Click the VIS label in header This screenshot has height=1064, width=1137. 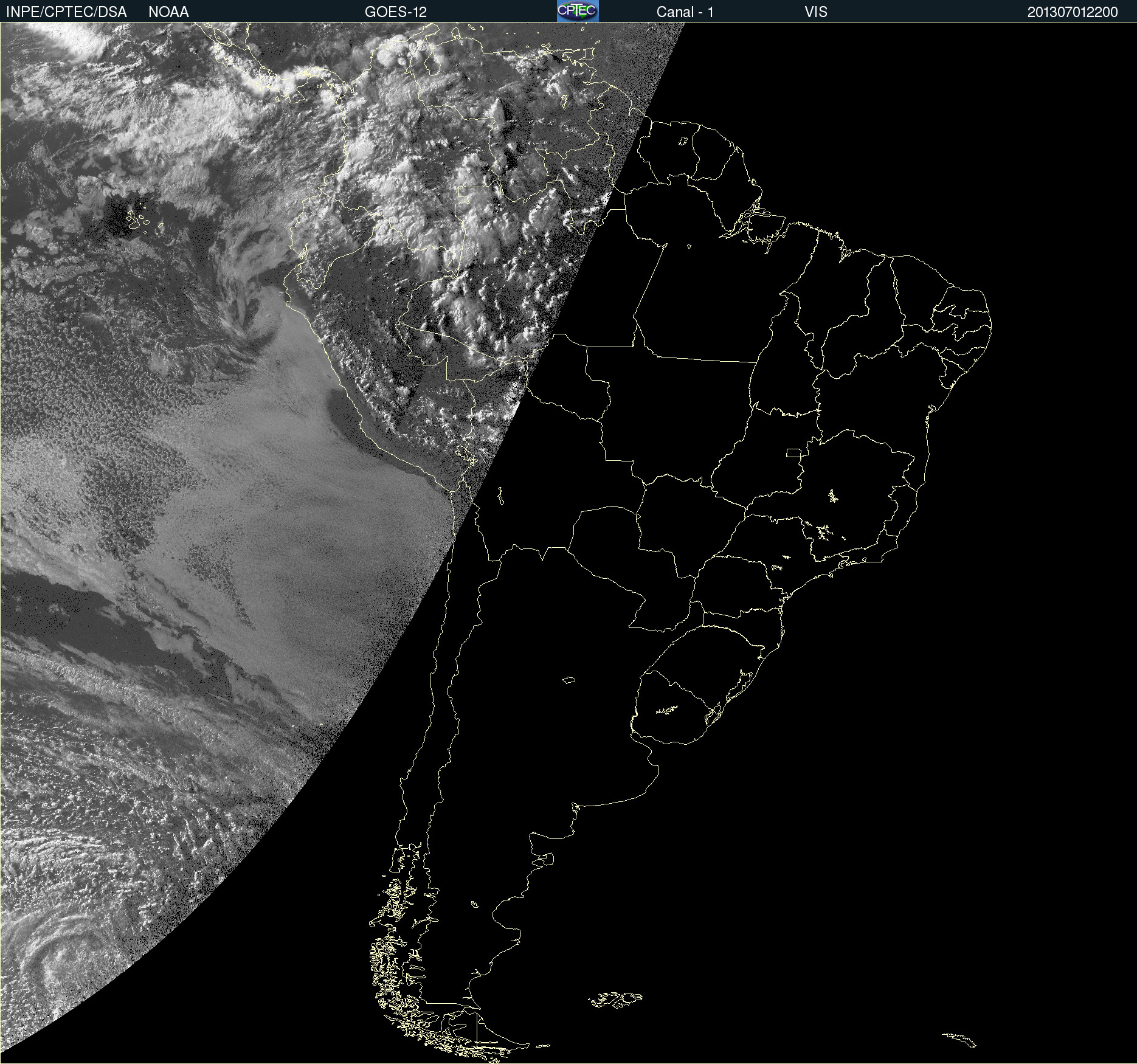tap(816, 12)
